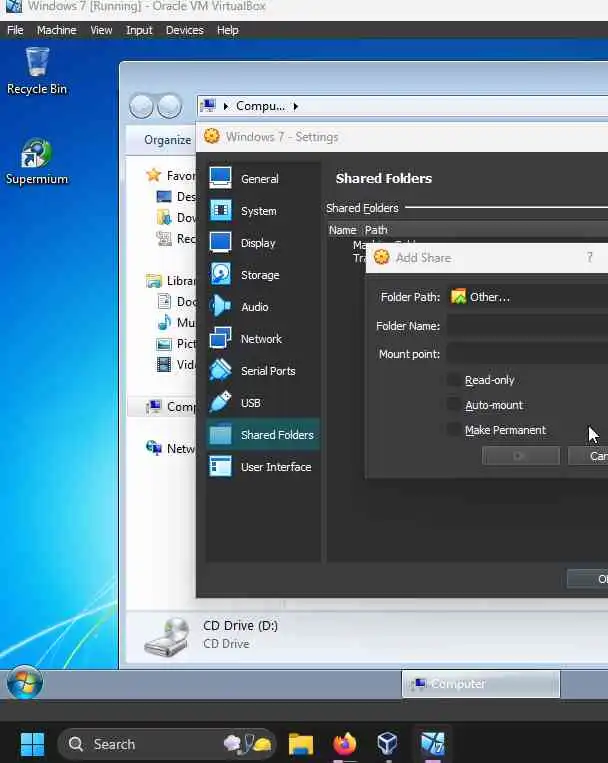Click the Windows 7 Start orb

click(x=25, y=682)
